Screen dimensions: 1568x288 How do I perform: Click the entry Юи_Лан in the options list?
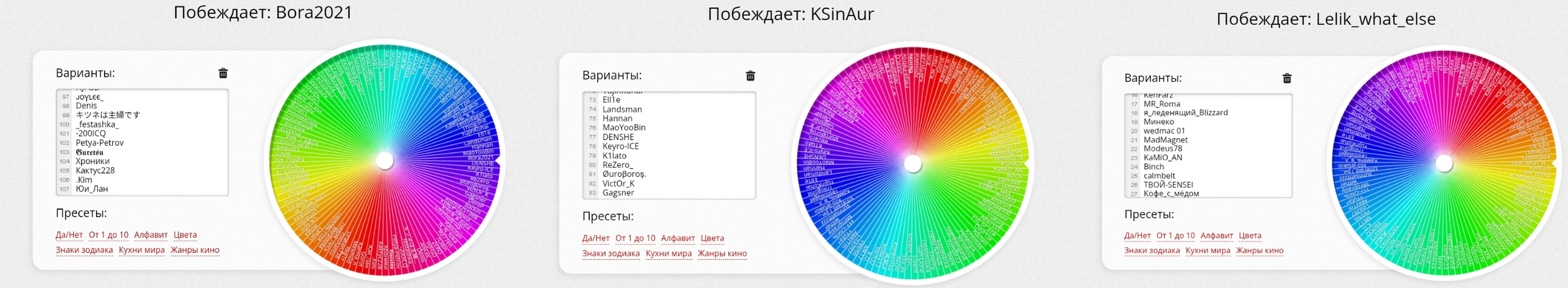pos(92,190)
